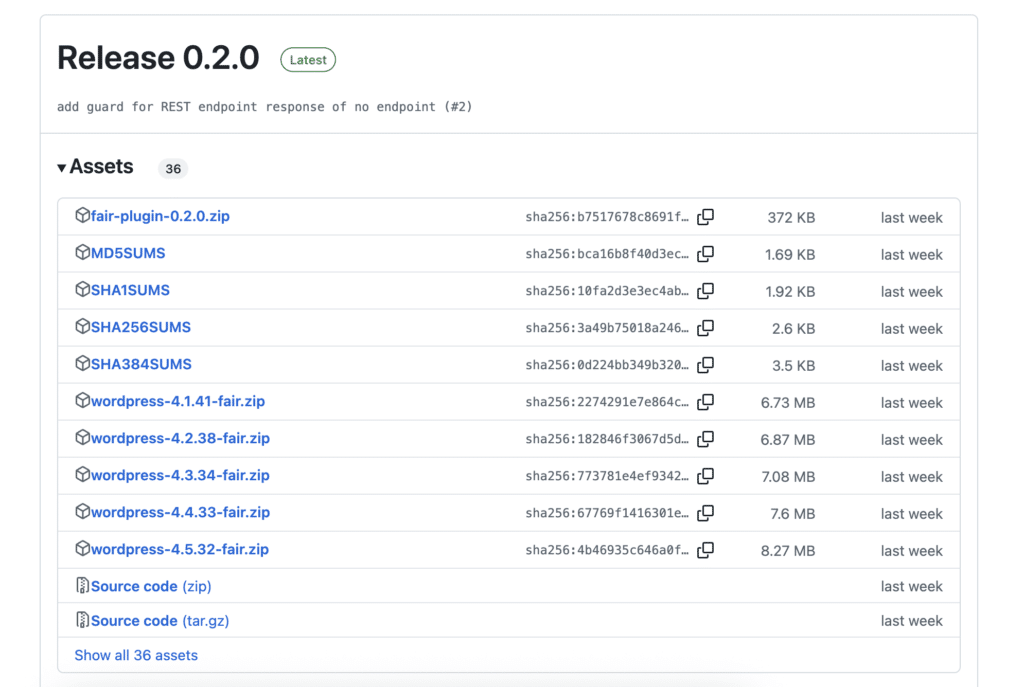The width and height of the screenshot is (1024, 687).
Task: Select hash text sha256:3a49b75018a246…
Action: [x=607, y=328]
